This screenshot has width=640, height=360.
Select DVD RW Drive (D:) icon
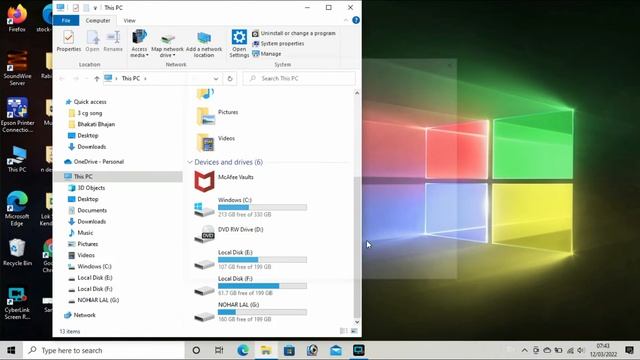204,234
